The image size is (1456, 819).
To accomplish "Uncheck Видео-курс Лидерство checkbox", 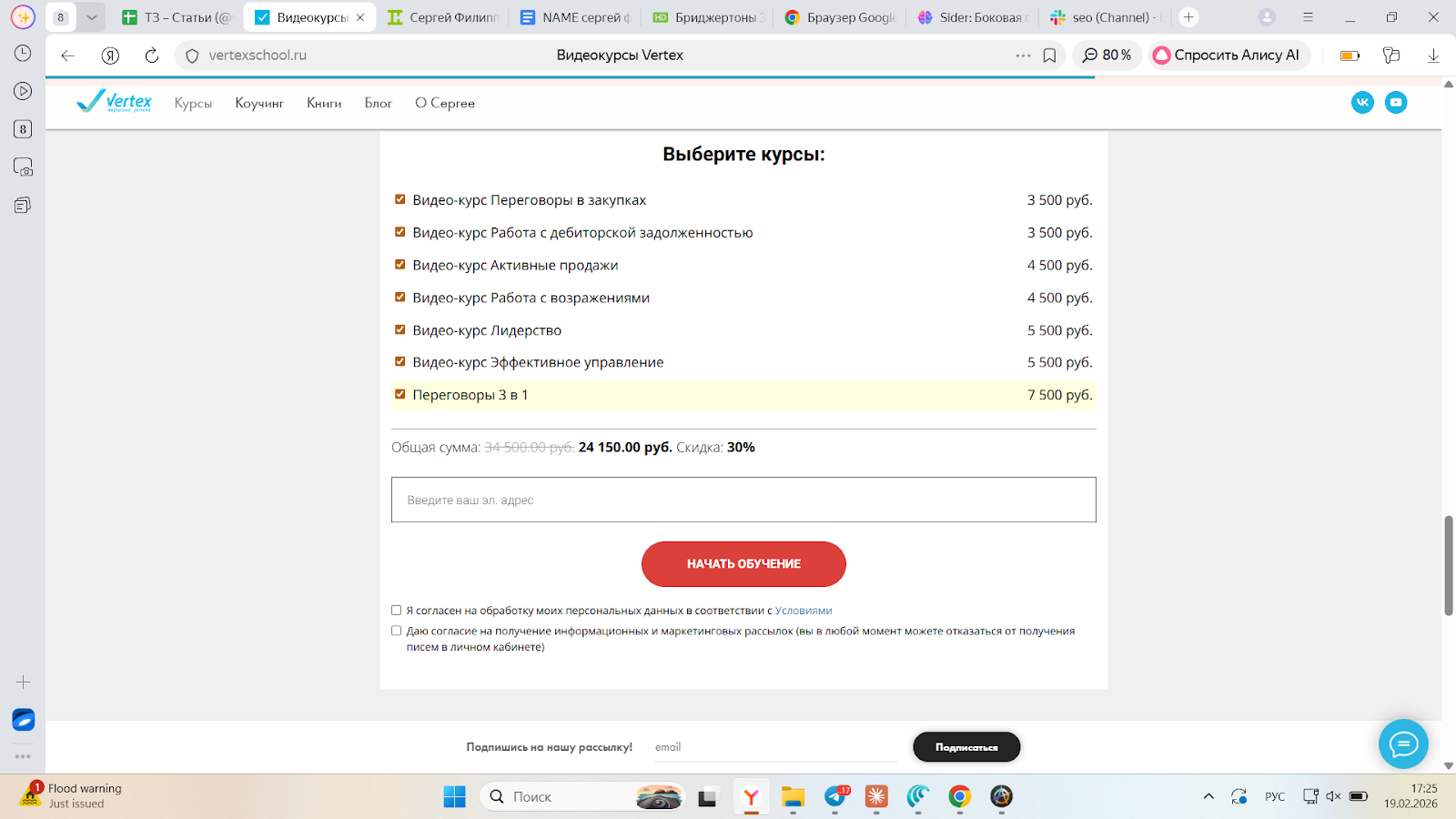I will point(399,329).
